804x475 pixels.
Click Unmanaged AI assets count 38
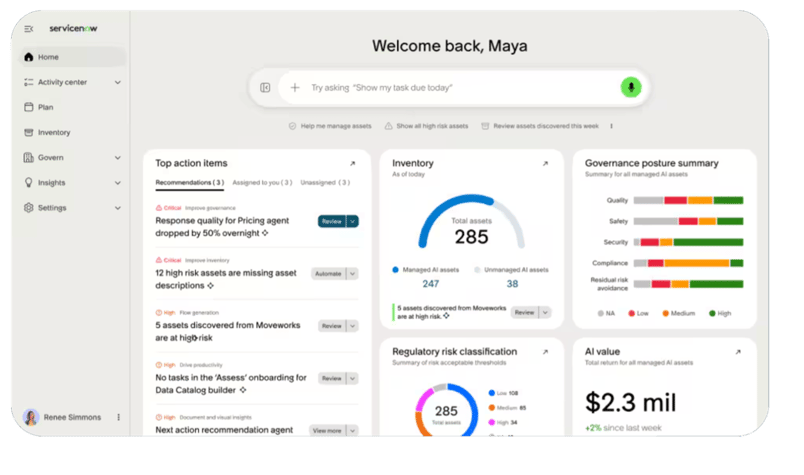point(512,284)
